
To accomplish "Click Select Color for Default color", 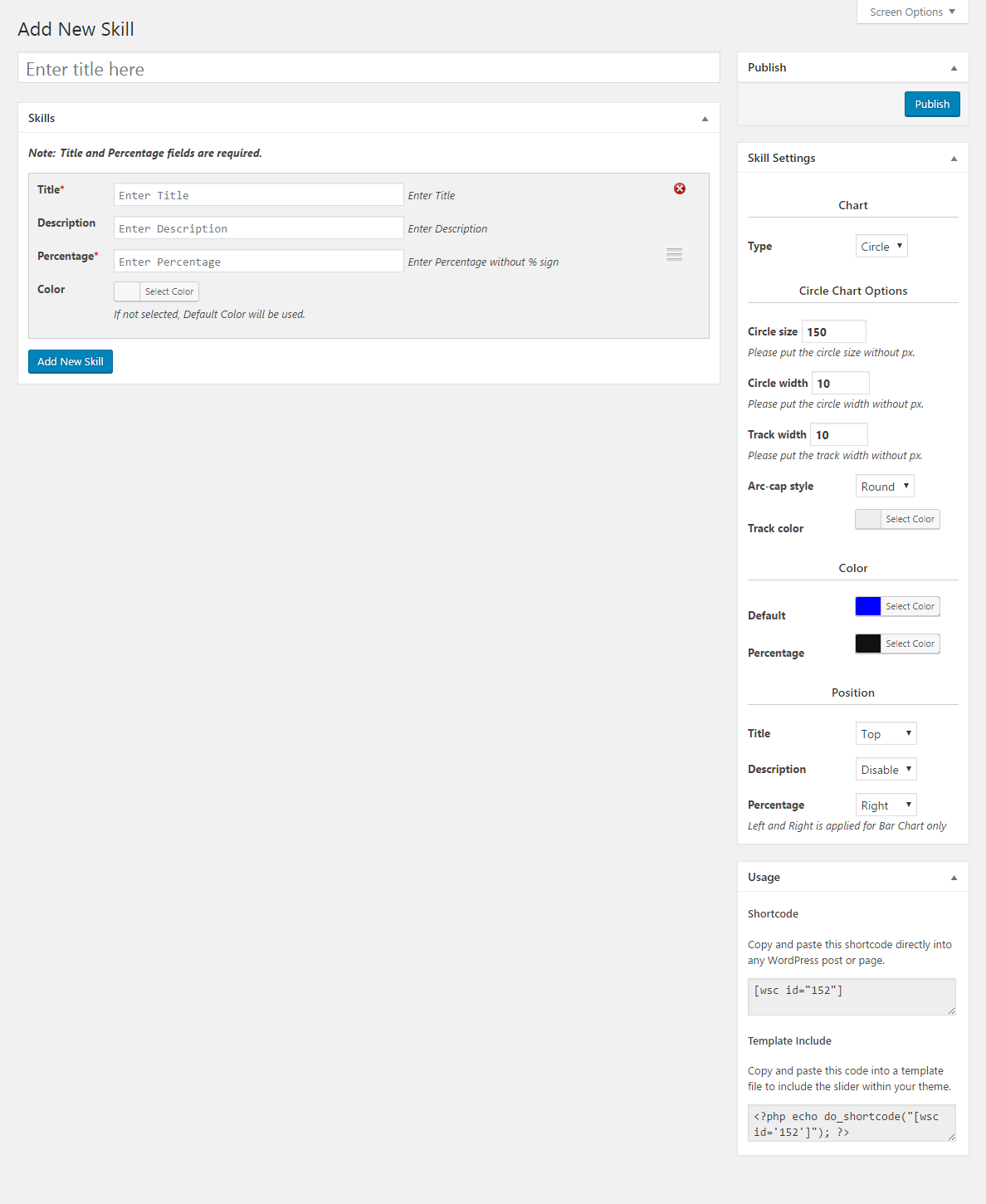I will pyautogui.click(x=910, y=606).
